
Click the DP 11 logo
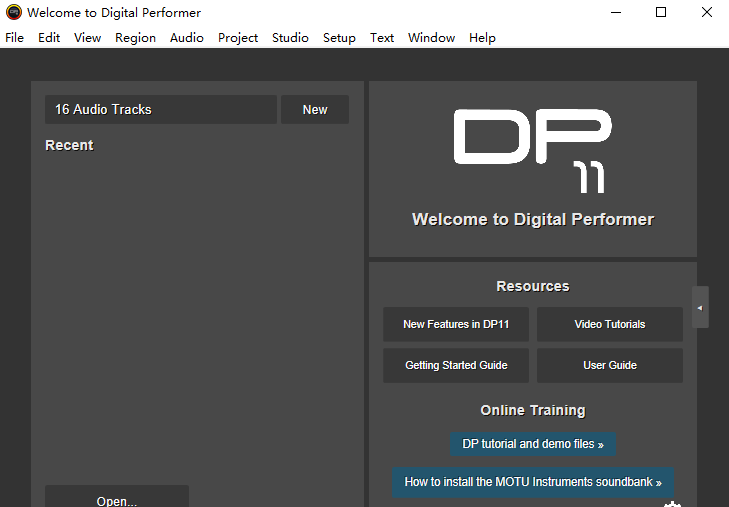[533, 151]
